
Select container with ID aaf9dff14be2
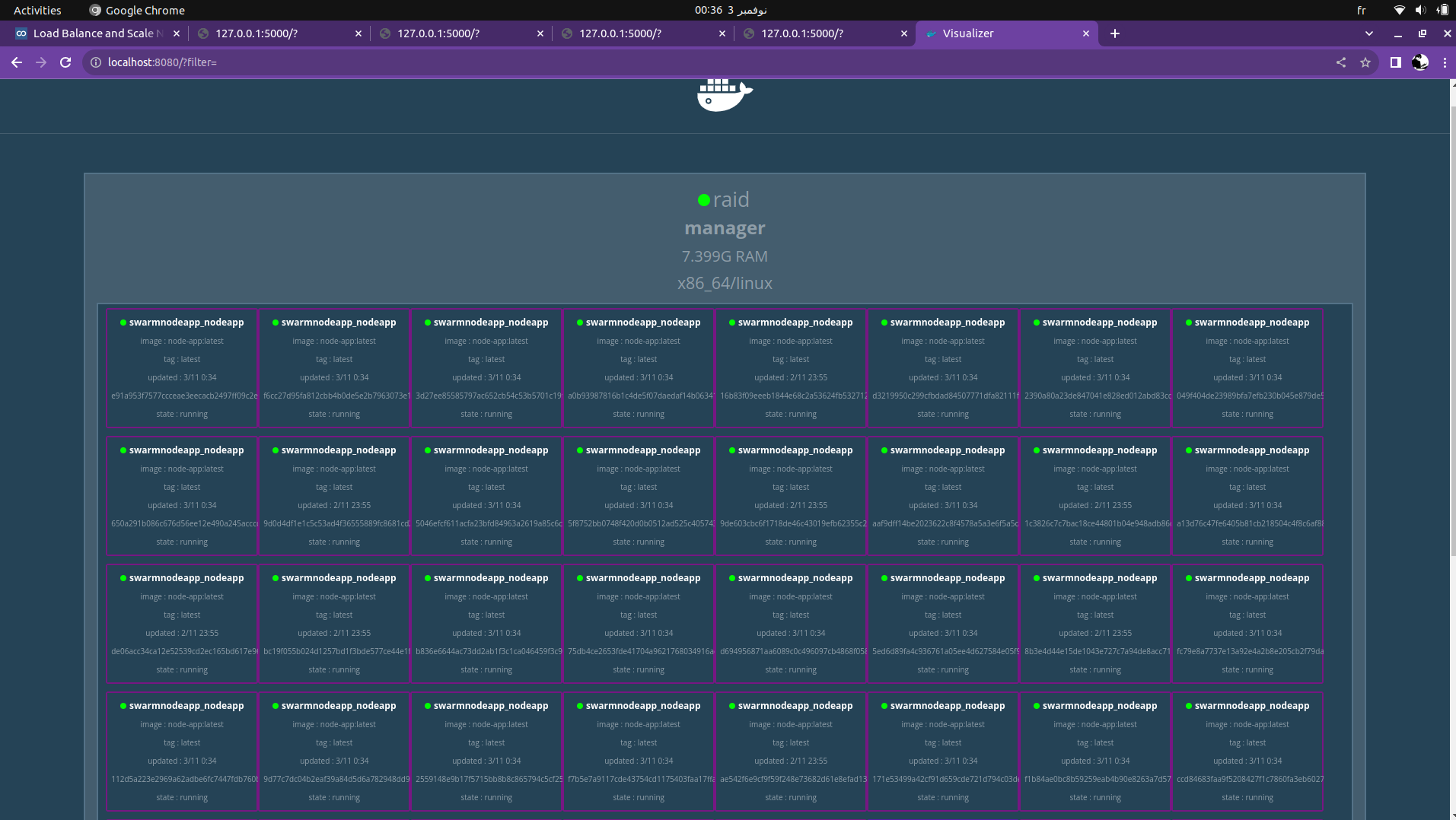(943, 496)
